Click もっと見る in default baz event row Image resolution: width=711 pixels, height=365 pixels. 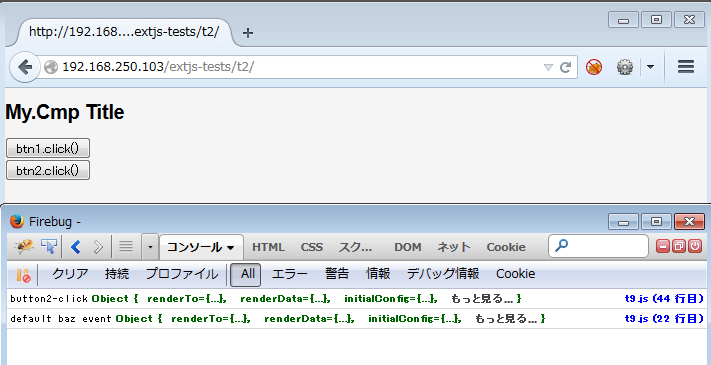506,319
